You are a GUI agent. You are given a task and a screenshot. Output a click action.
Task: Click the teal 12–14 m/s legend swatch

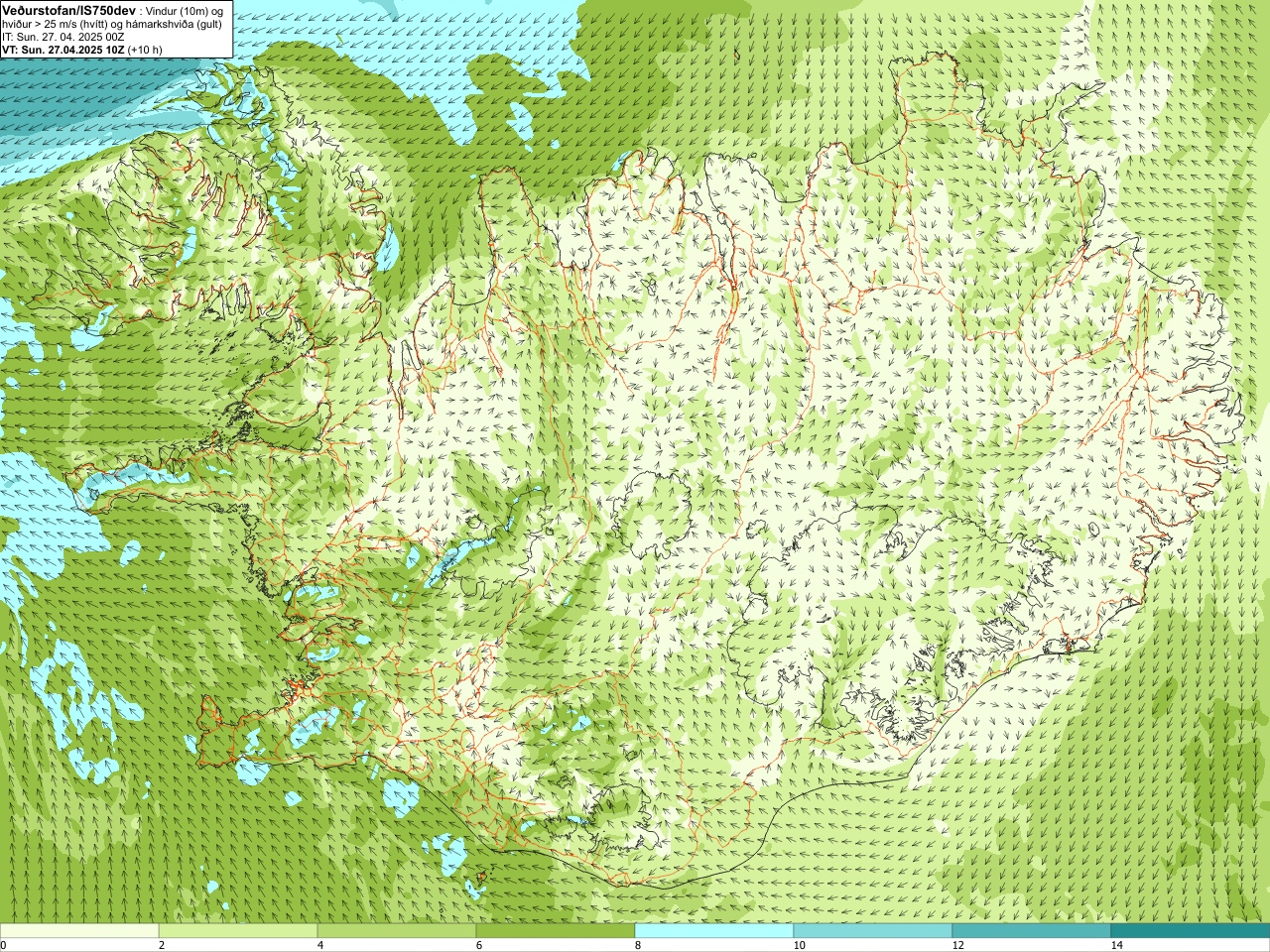click(x=1032, y=932)
